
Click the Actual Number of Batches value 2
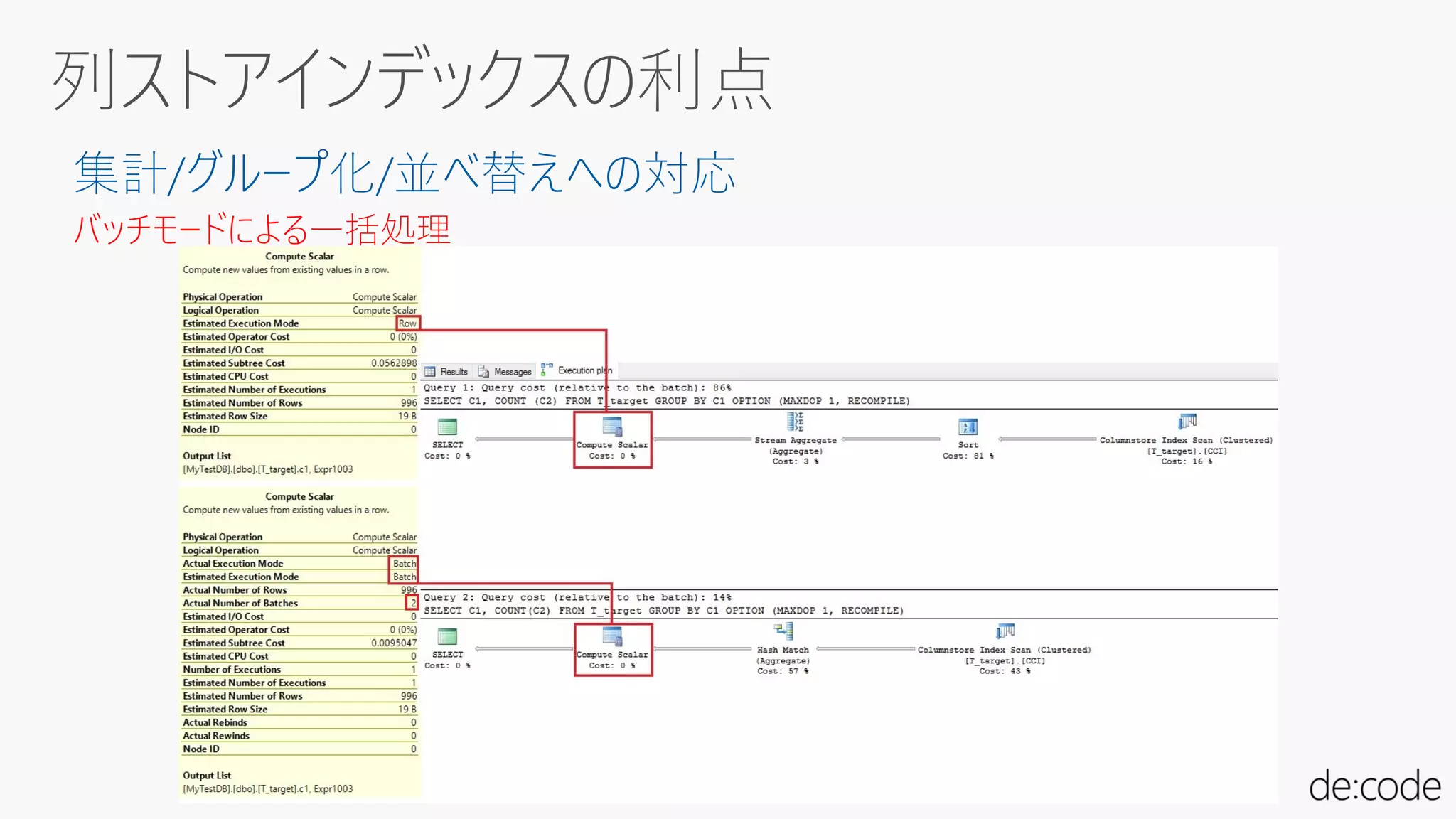tap(412, 603)
